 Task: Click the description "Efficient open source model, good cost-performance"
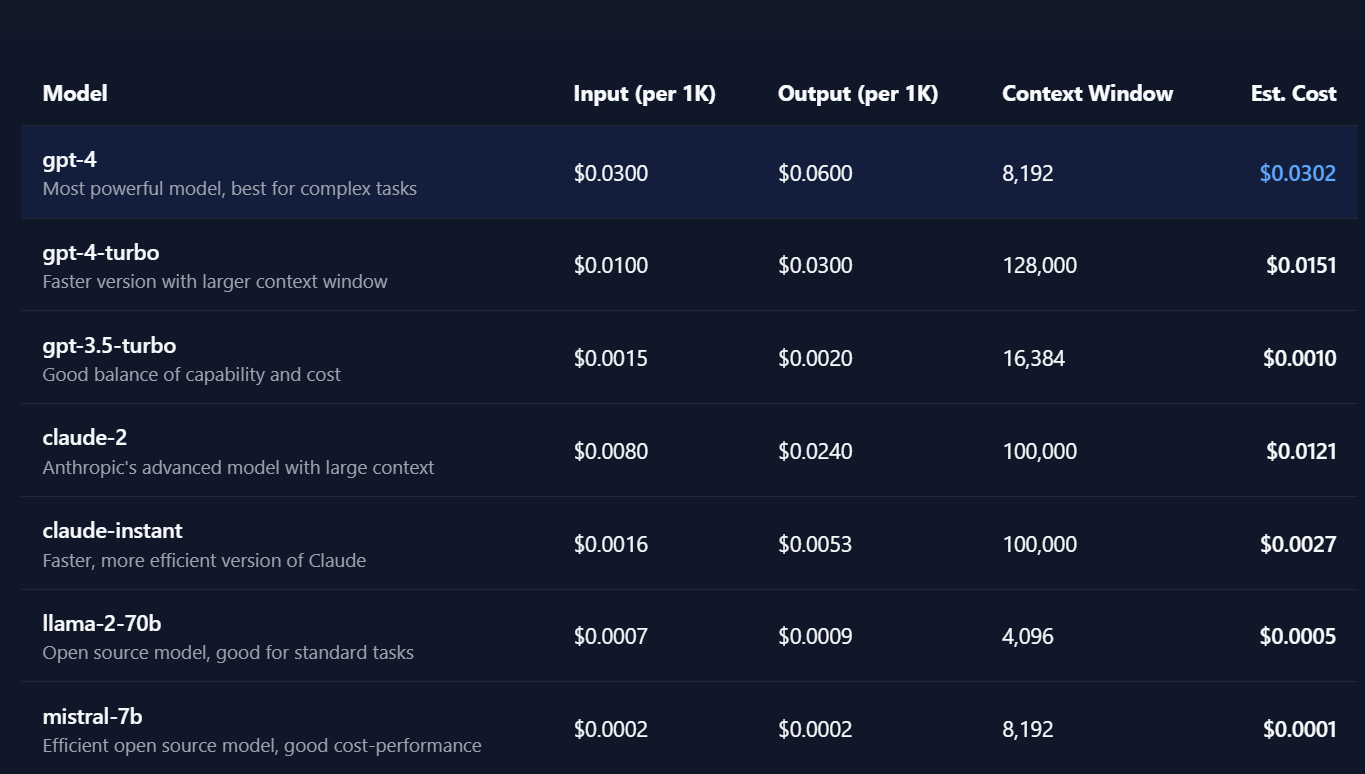coord(262,746)
